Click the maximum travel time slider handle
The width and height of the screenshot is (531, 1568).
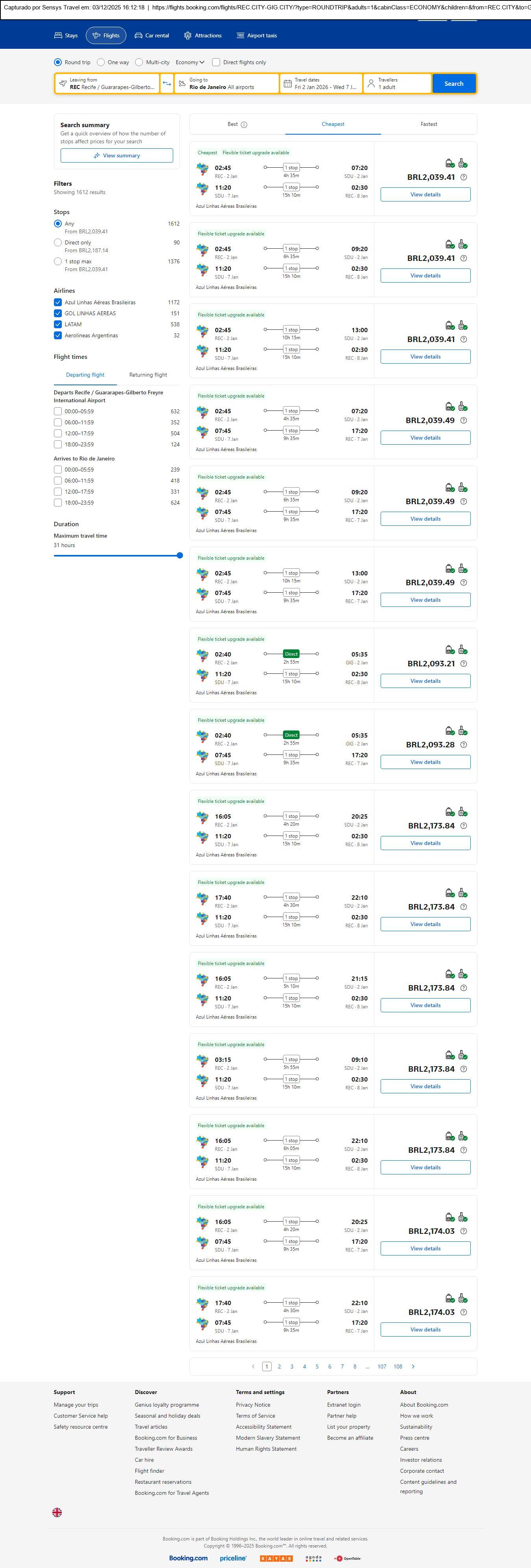179,555
